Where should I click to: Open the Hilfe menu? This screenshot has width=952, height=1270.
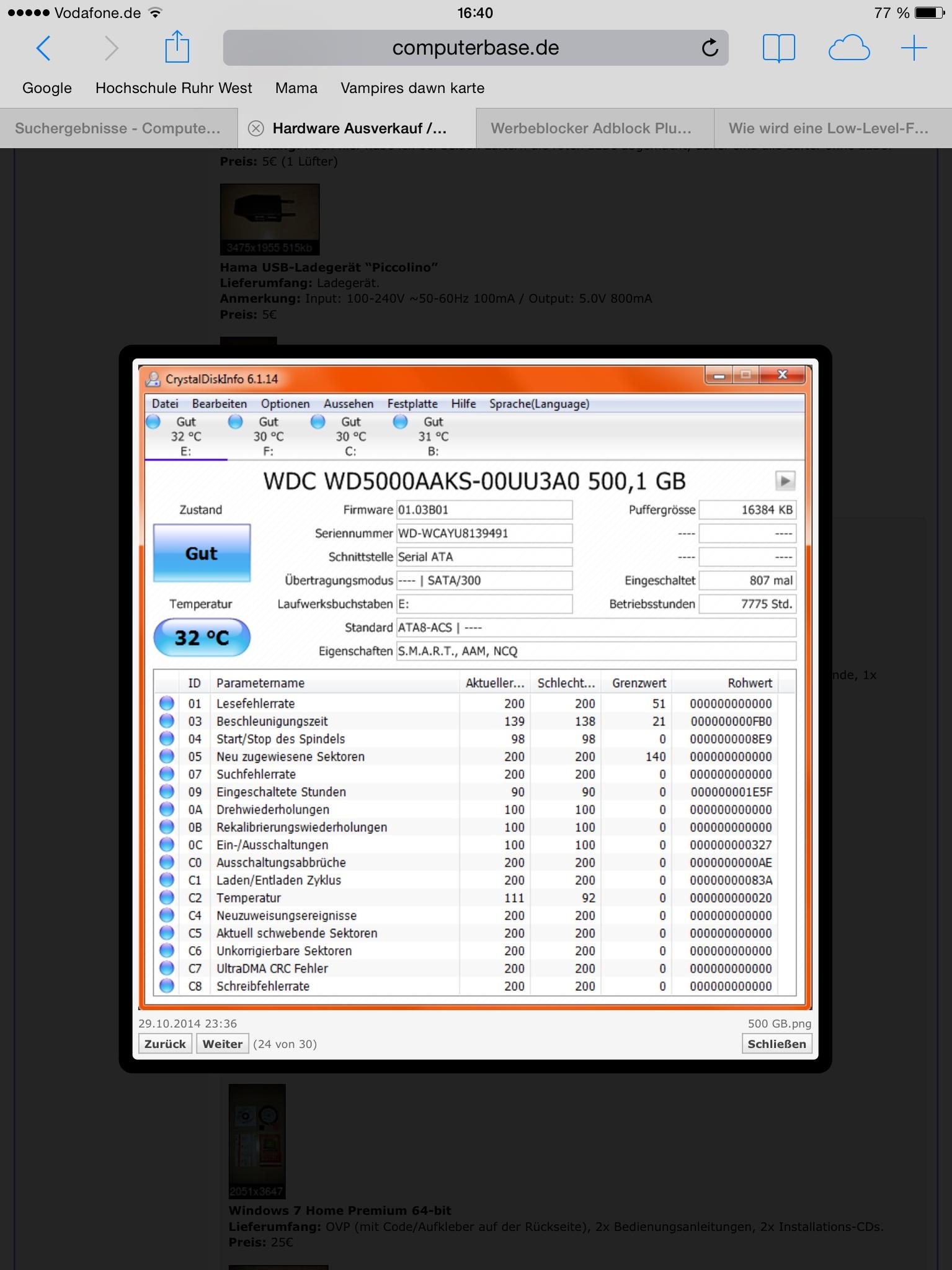[x=463, y=404]
